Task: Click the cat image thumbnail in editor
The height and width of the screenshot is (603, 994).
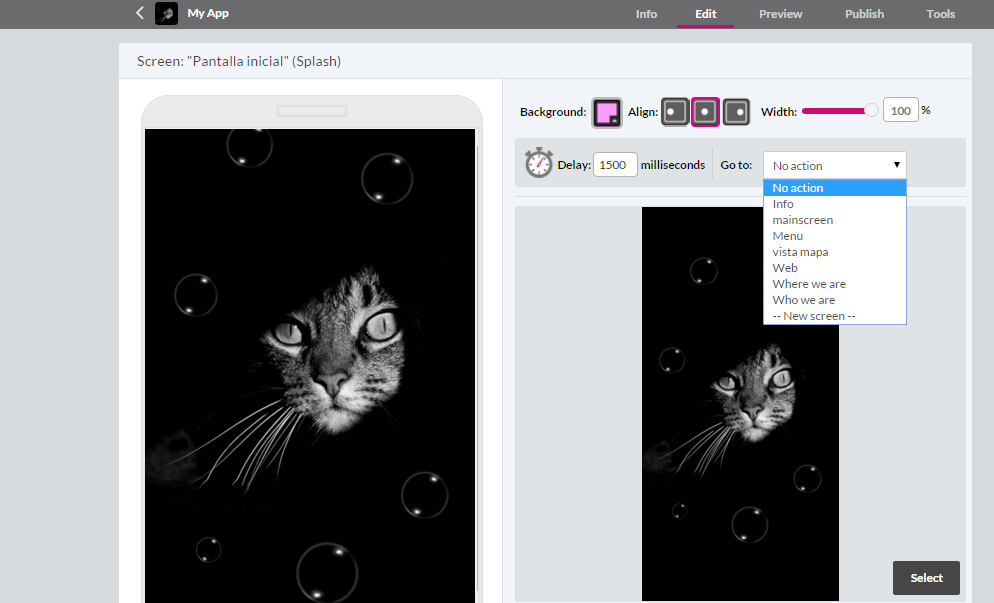Action: pyautogui.click(x=740, y=403)
